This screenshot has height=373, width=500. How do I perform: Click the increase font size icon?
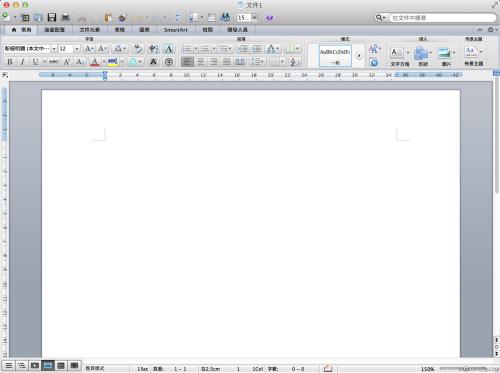tap(88, 49)
